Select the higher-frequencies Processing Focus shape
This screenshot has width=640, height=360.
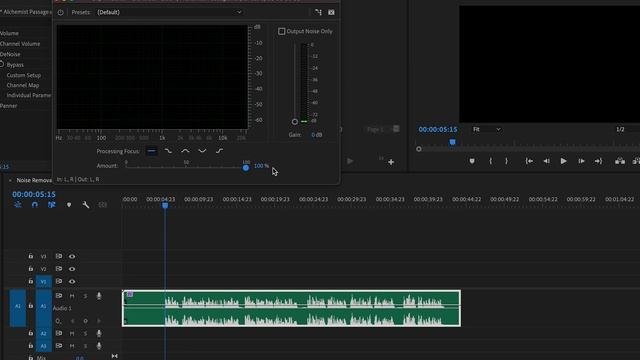220,151
